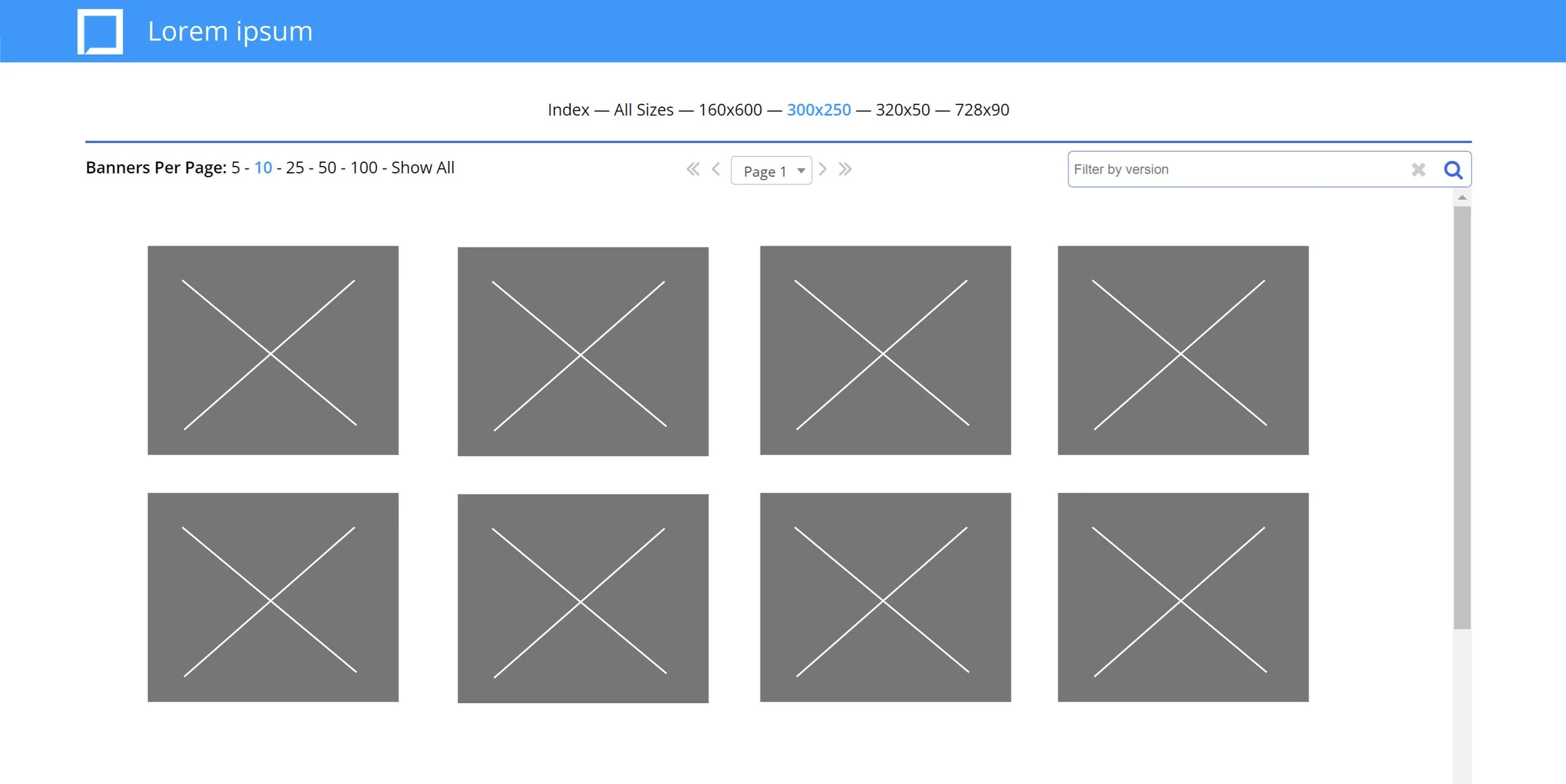Go to next page arrow
Image resolution: width=1566 pixels, height=784 pixels.
tap(824, 169)
